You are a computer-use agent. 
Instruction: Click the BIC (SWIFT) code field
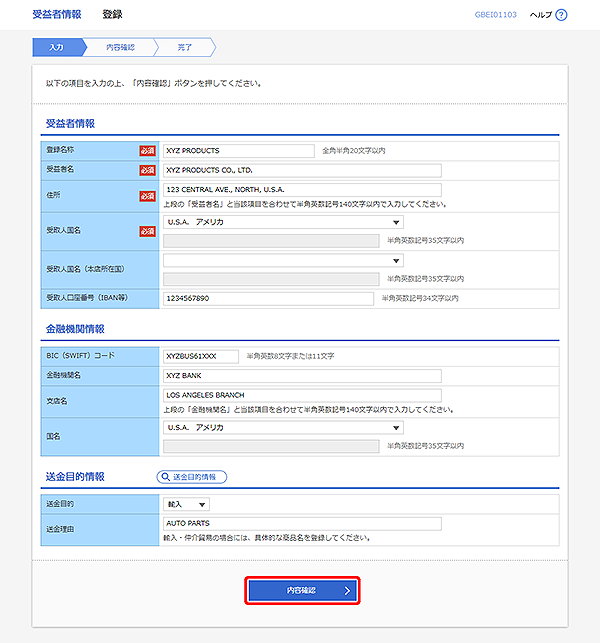[x=201, y=356]
